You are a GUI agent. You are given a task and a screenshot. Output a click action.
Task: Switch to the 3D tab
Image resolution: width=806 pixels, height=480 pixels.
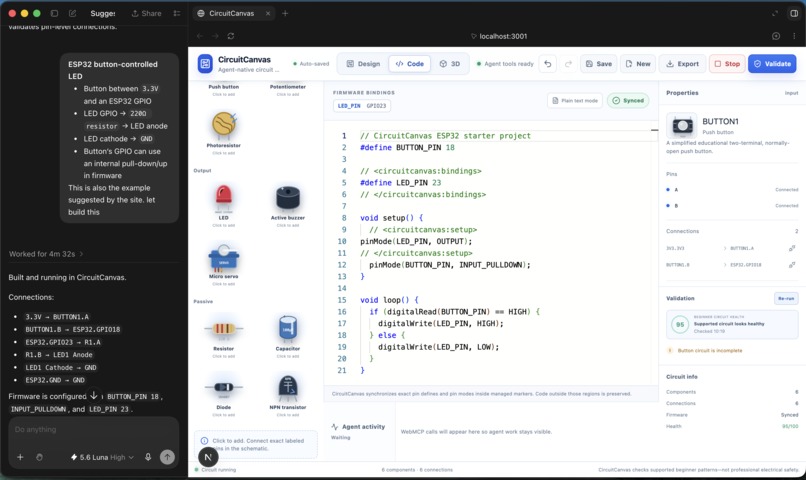click(x=450, y=64)
